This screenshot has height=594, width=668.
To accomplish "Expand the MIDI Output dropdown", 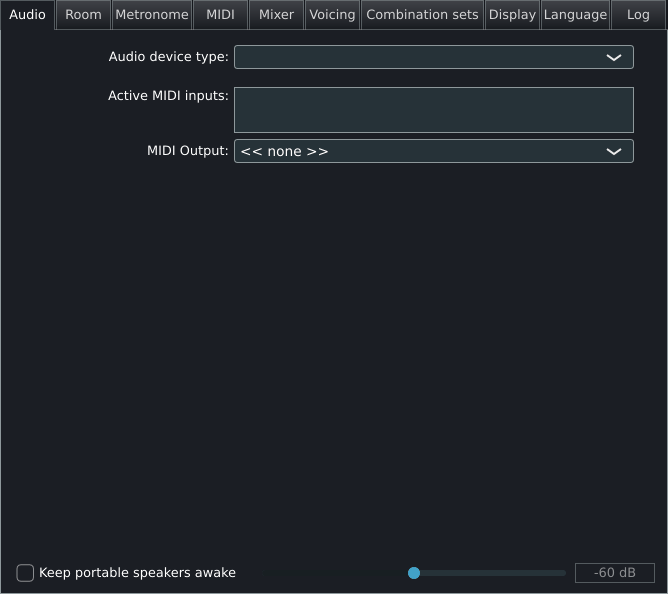I will pos(434,151).
